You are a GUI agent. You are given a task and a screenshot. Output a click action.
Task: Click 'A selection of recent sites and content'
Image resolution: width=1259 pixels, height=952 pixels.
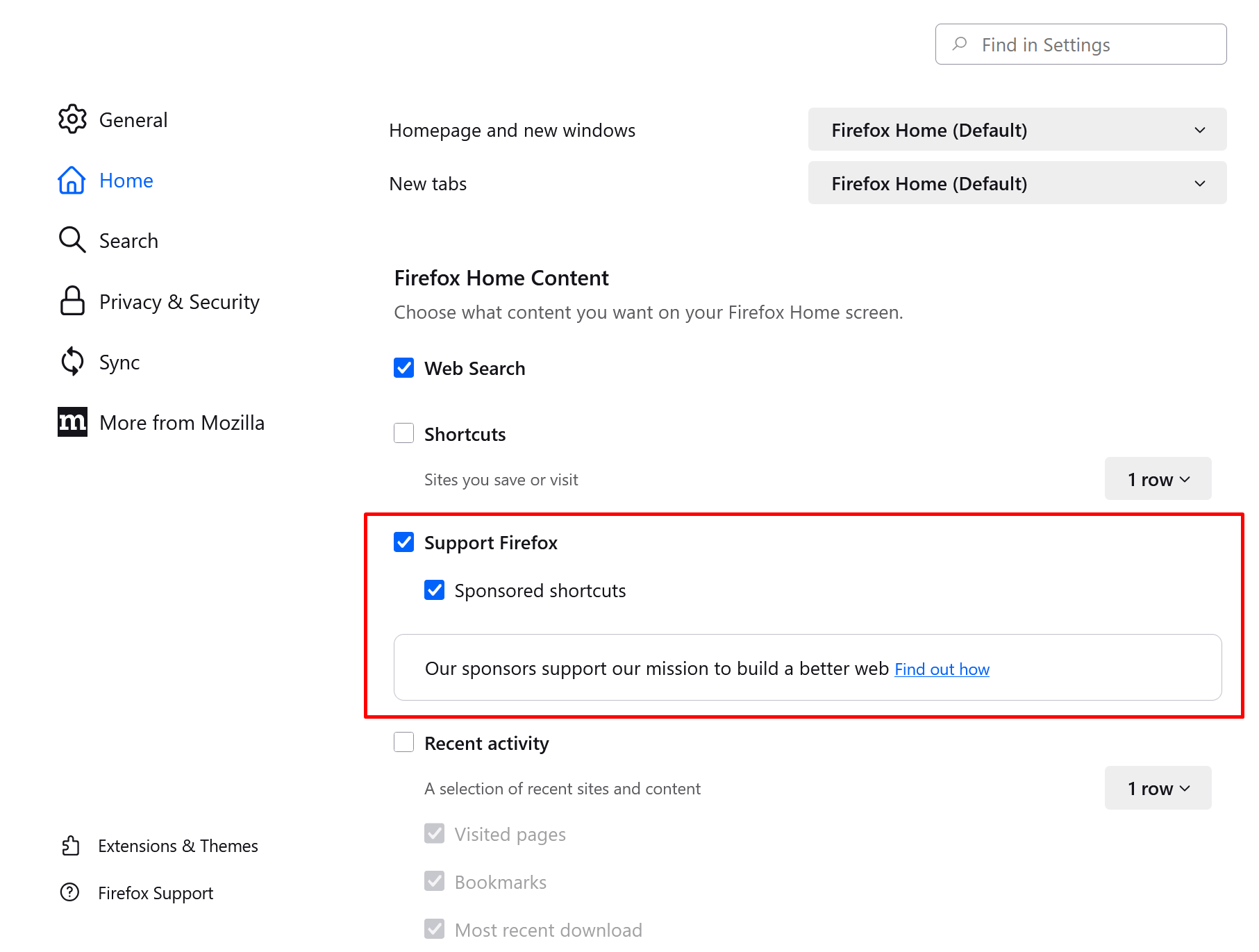pyautogui.click(x=562, y=789)
